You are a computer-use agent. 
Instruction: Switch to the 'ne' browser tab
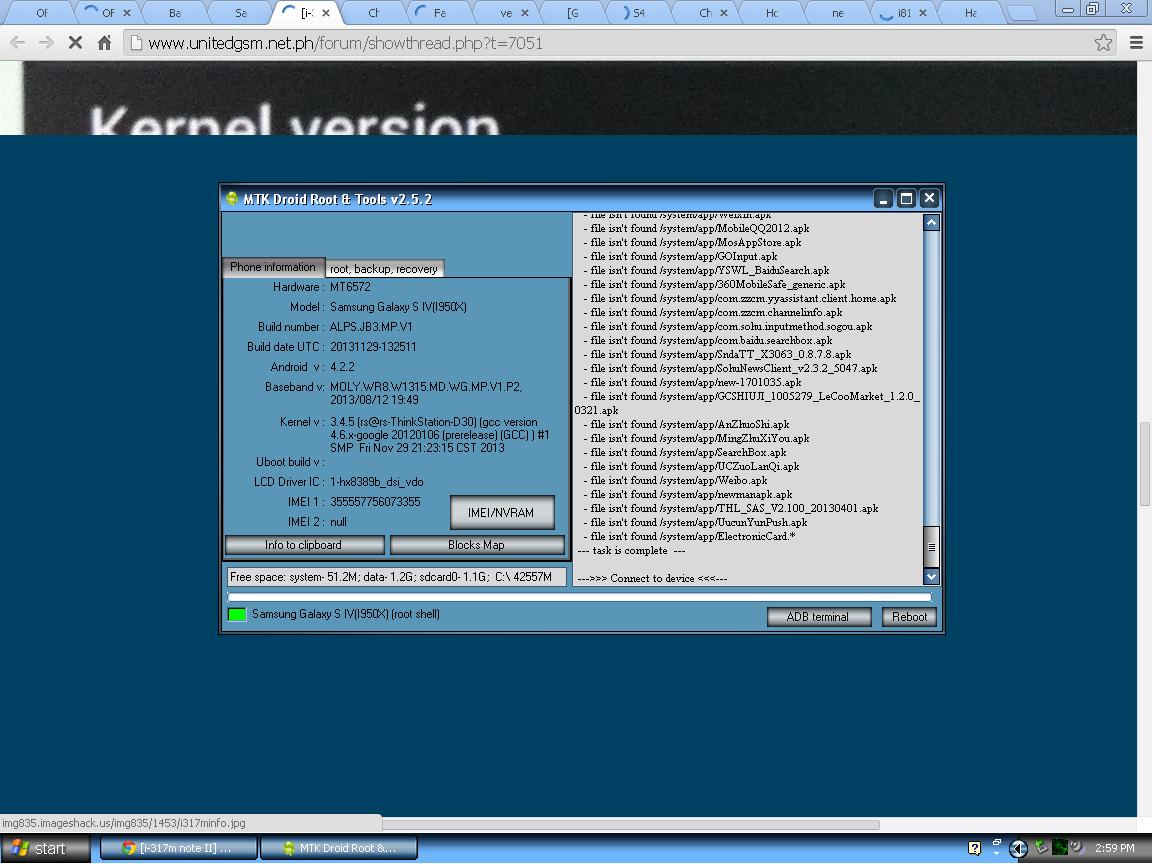tap(838, 12)
